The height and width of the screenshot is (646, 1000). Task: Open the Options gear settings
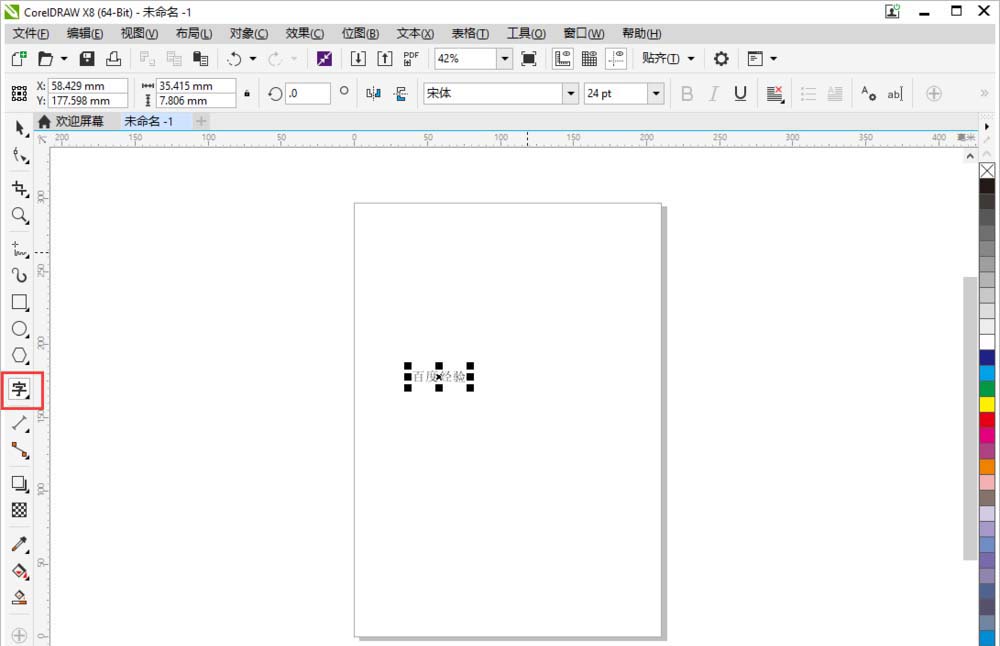point(720,59)
